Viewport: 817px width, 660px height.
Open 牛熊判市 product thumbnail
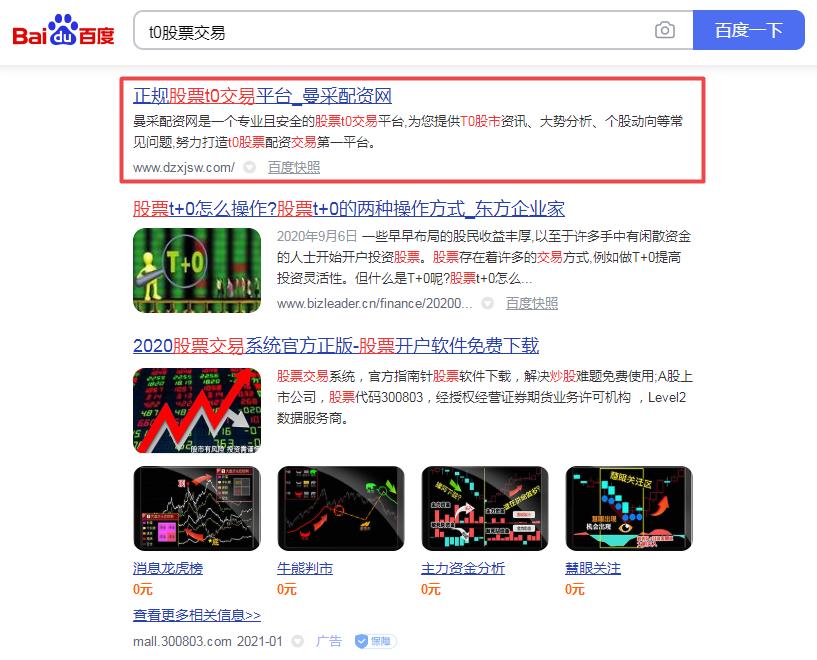point(341,508)
